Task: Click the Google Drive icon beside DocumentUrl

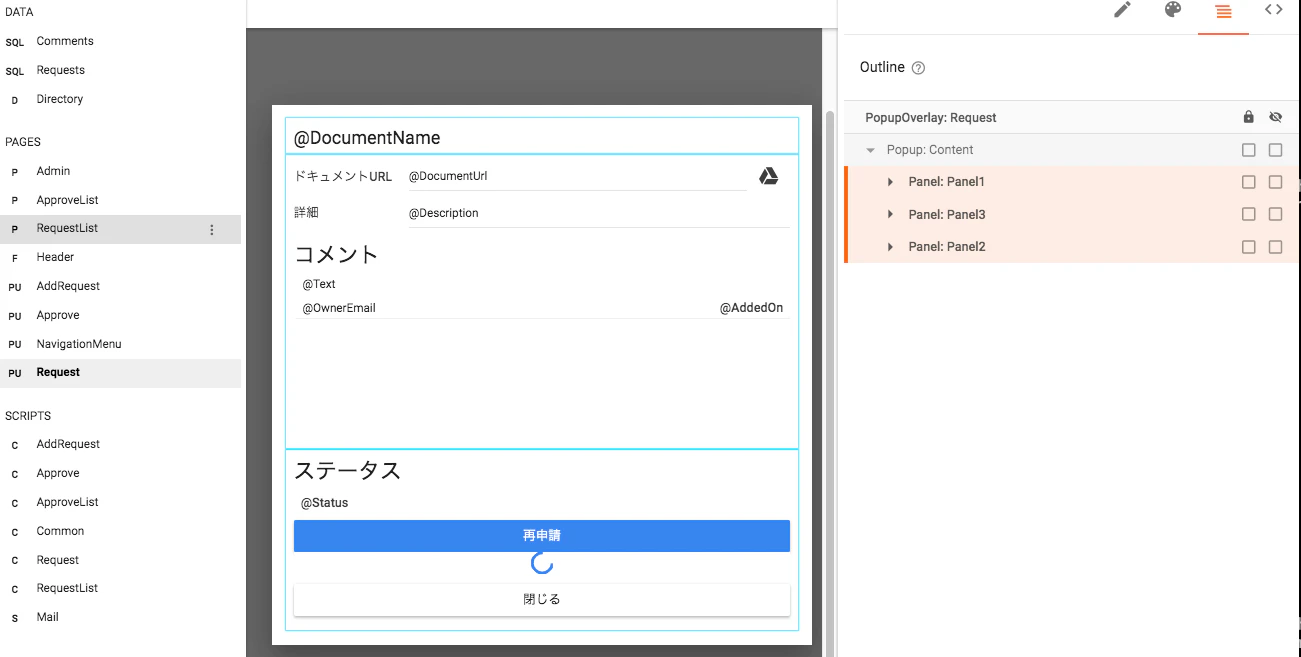Action: [768, 176]
